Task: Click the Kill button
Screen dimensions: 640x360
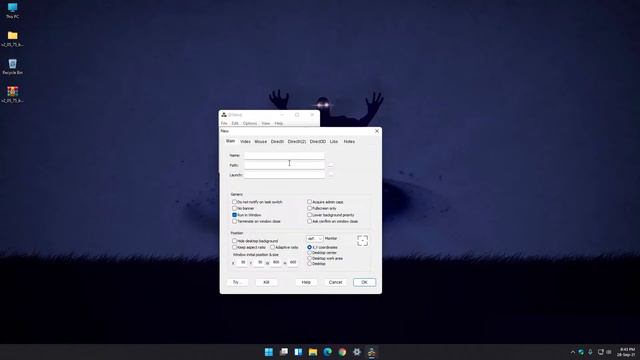Action: tap(266, 282)
